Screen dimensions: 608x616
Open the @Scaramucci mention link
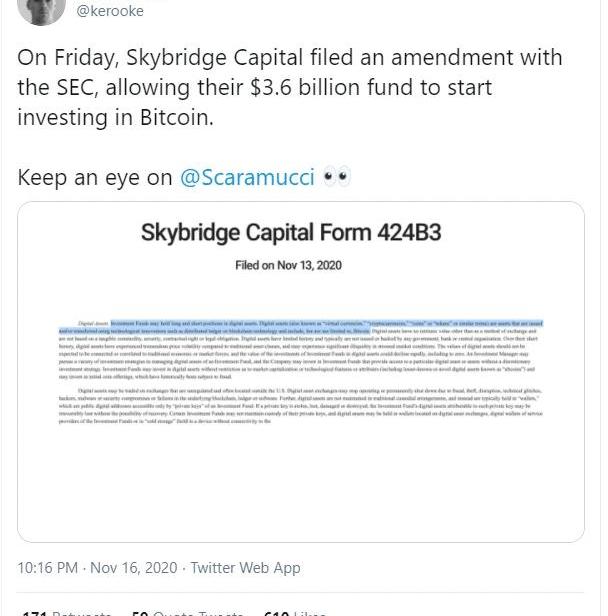[x=247, y=178]
